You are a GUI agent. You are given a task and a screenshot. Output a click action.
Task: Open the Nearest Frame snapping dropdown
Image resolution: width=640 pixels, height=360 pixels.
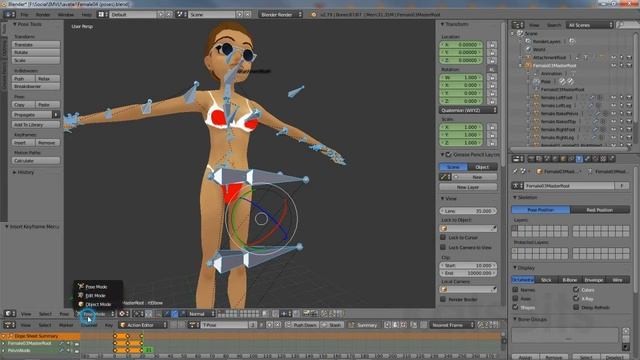tap(452, 325)
